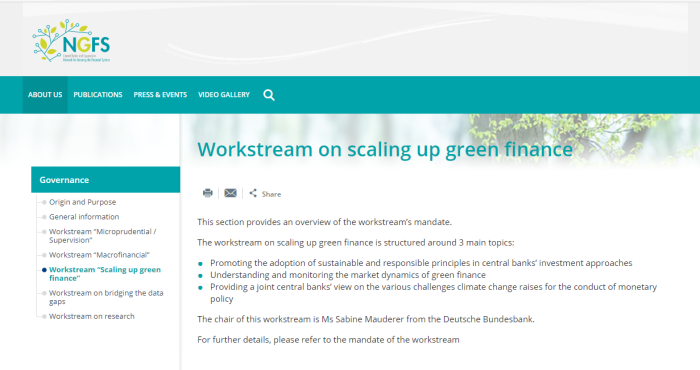The height and width of the screenshot is (370, 700).
Task: Click bullet about central banks' investment approaches
Action: 421,263
